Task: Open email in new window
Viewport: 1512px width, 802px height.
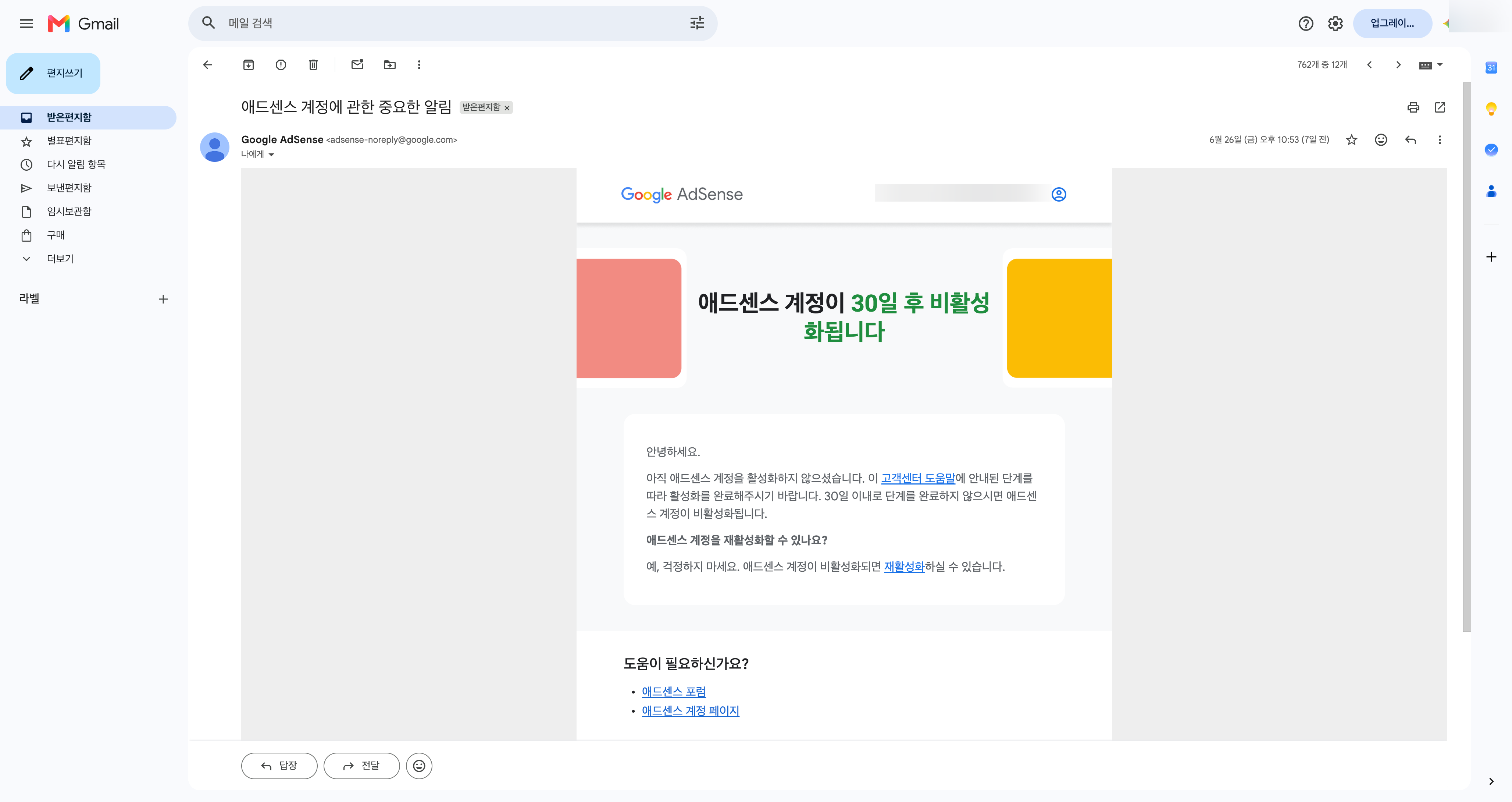Action: 1440,107
